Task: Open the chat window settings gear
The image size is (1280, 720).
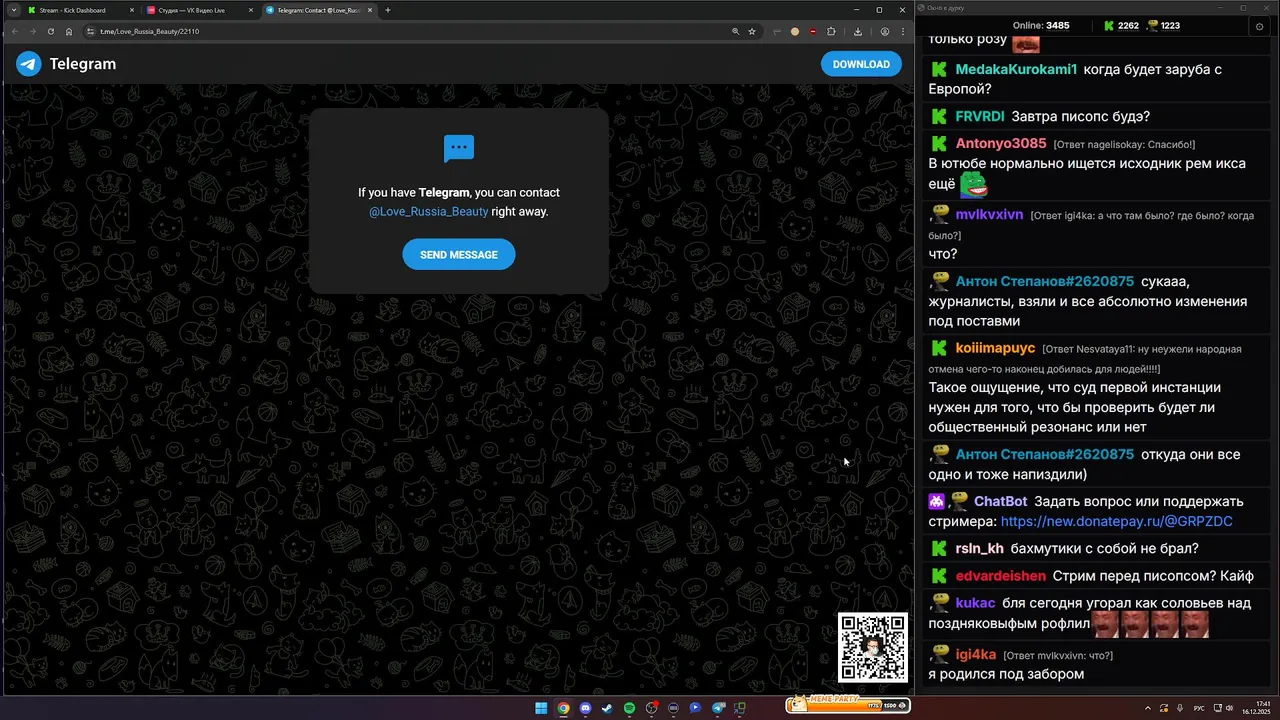Action: 1259,26
